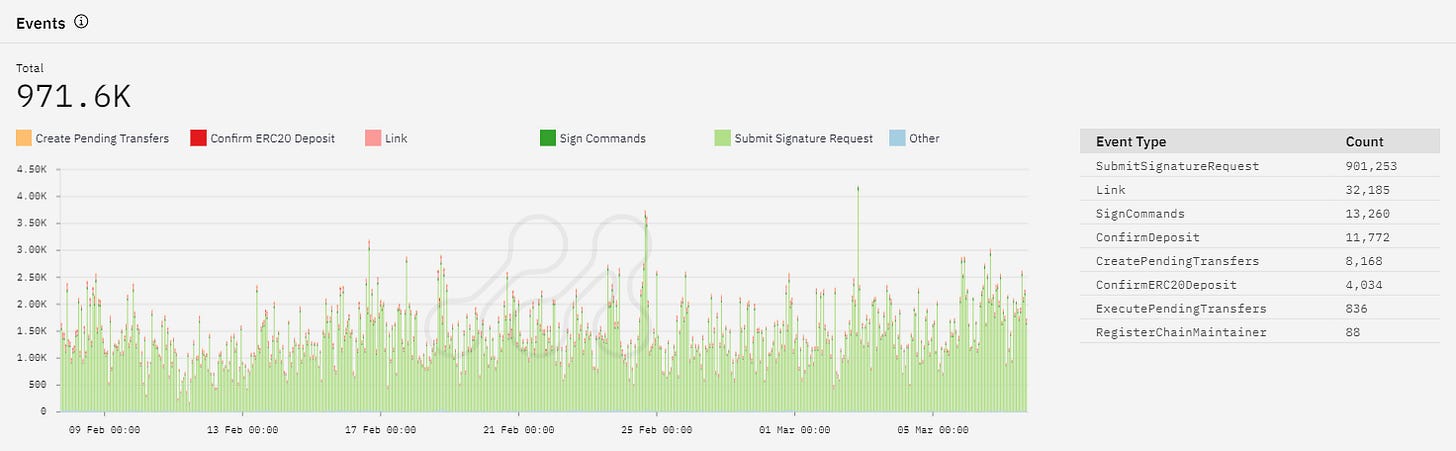Toggle the Other light blue legend swatch

tap(896, 138)
